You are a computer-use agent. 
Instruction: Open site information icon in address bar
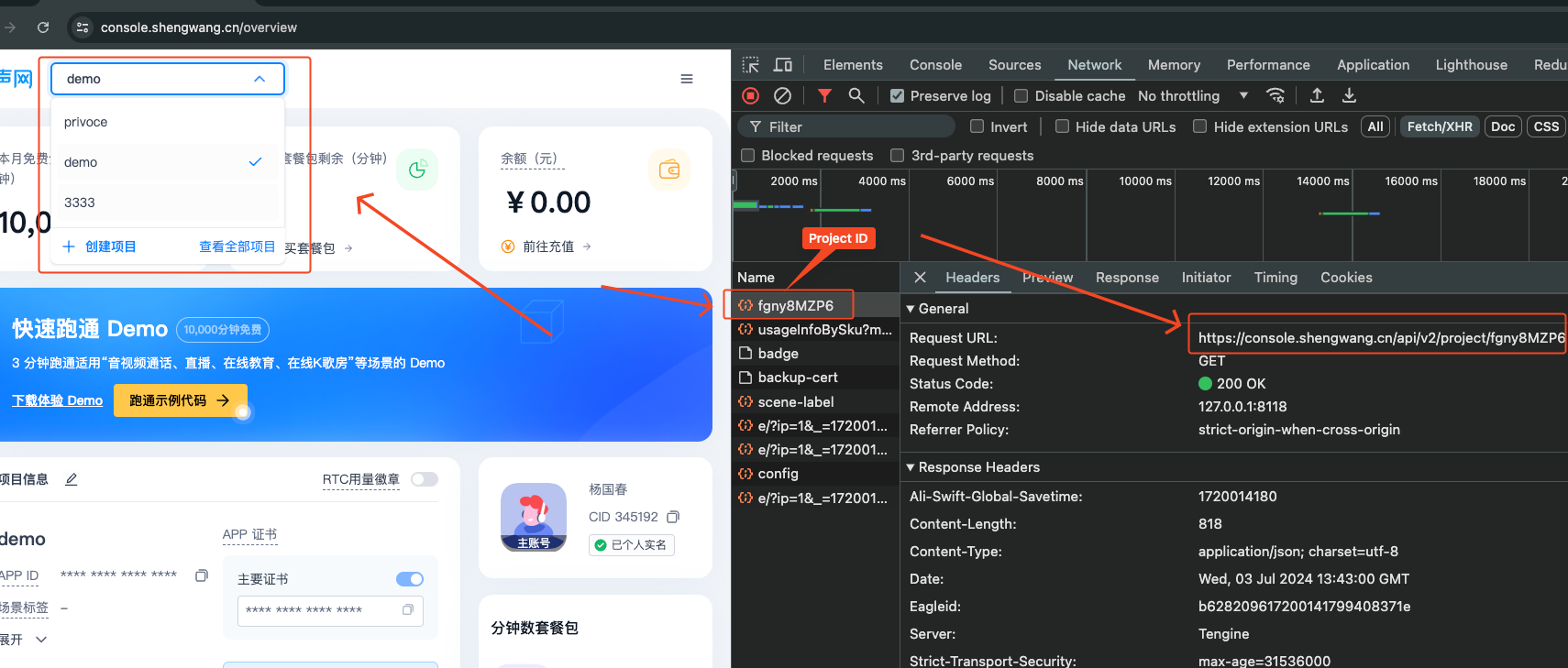pyautogui.click(x=83, y=27)
